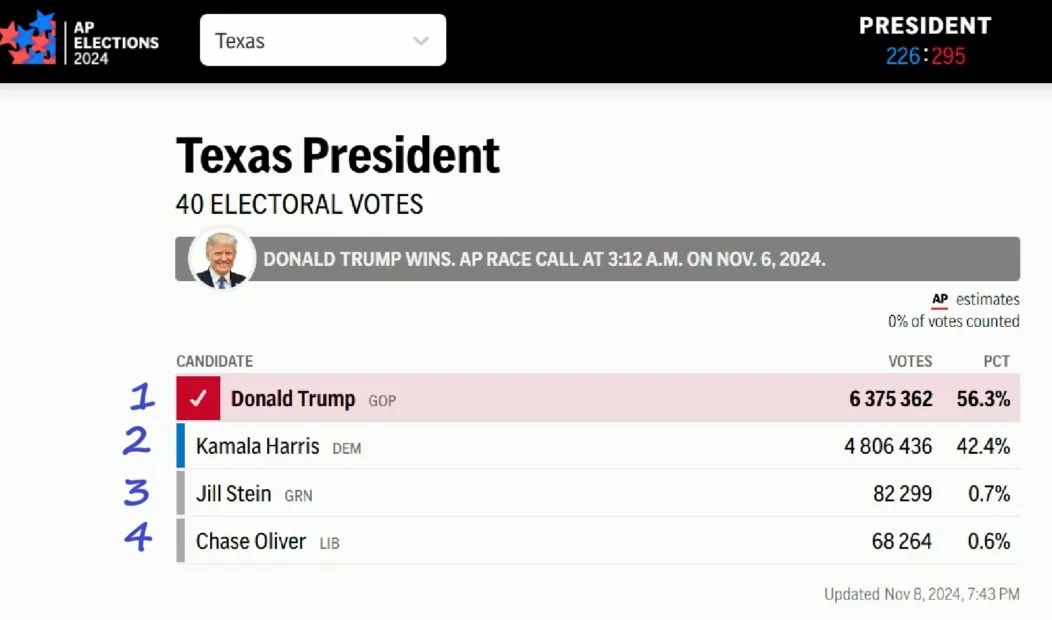Image resolution: width=1052 pixels, height=620 pixels.
Task: Click the red winner checkmark icon
Action: pyautogui.click(x=198, y=399)
